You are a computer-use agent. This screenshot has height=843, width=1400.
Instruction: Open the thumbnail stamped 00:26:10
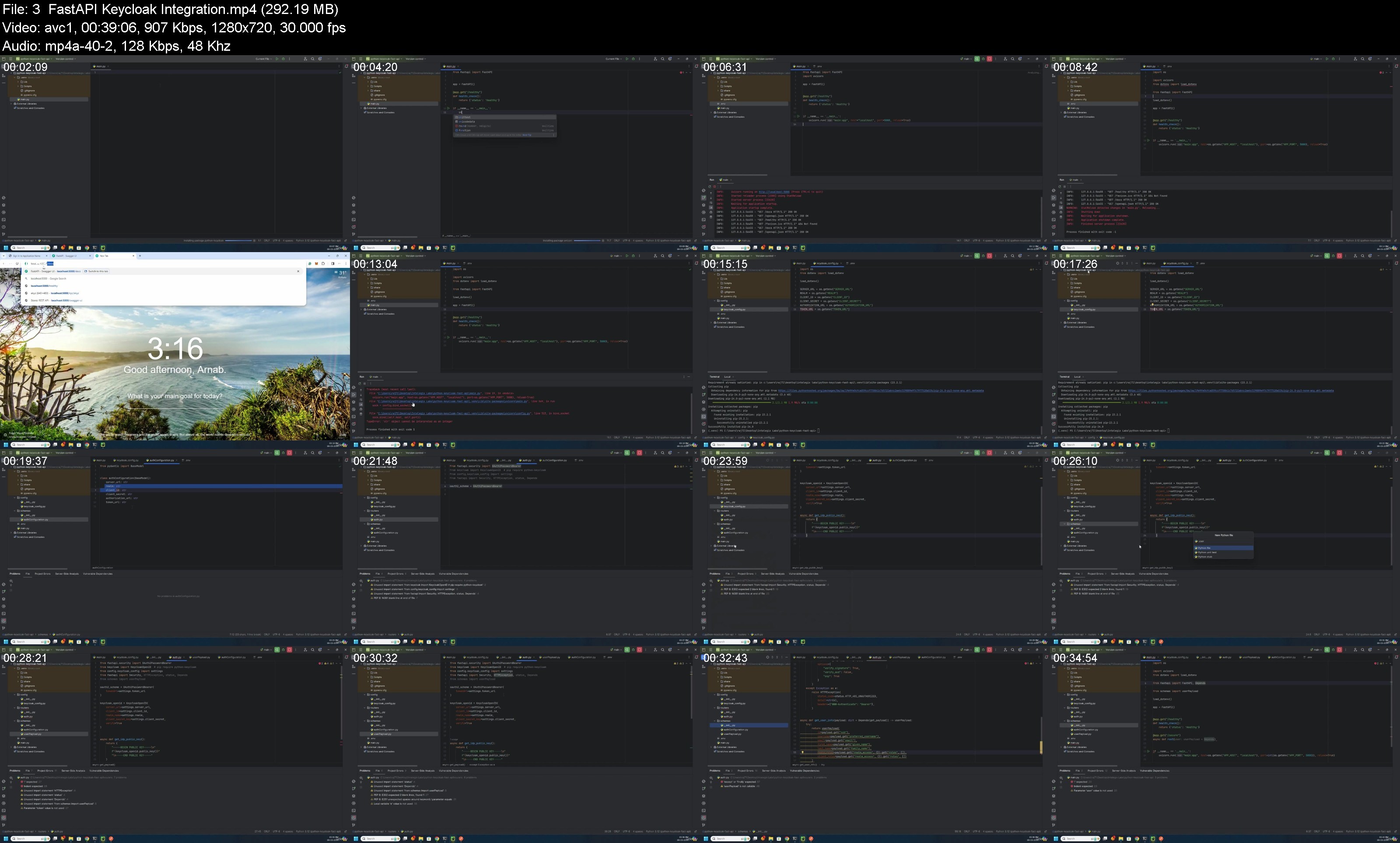tap(1225, 548)
